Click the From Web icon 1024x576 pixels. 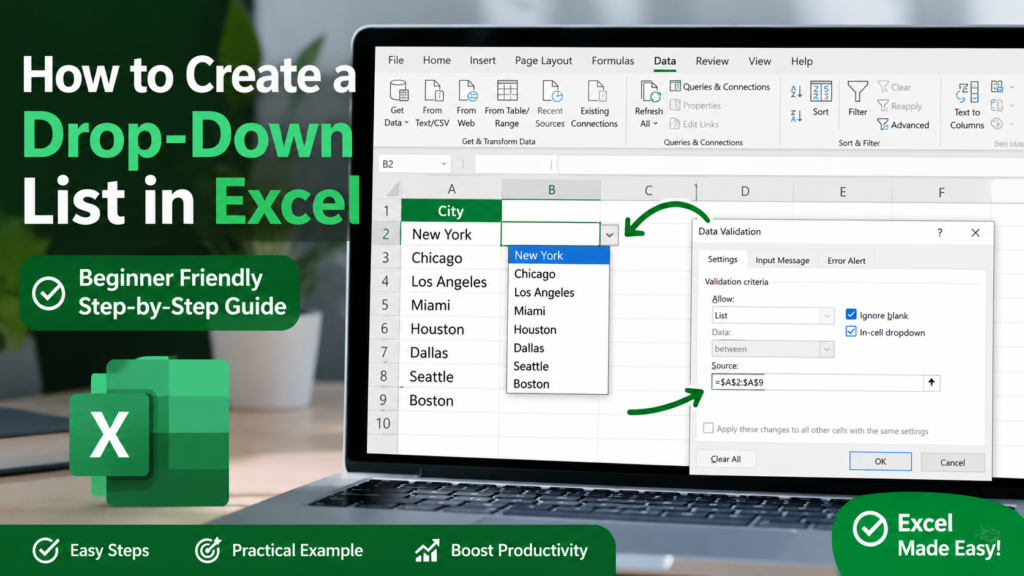(467, 91)
